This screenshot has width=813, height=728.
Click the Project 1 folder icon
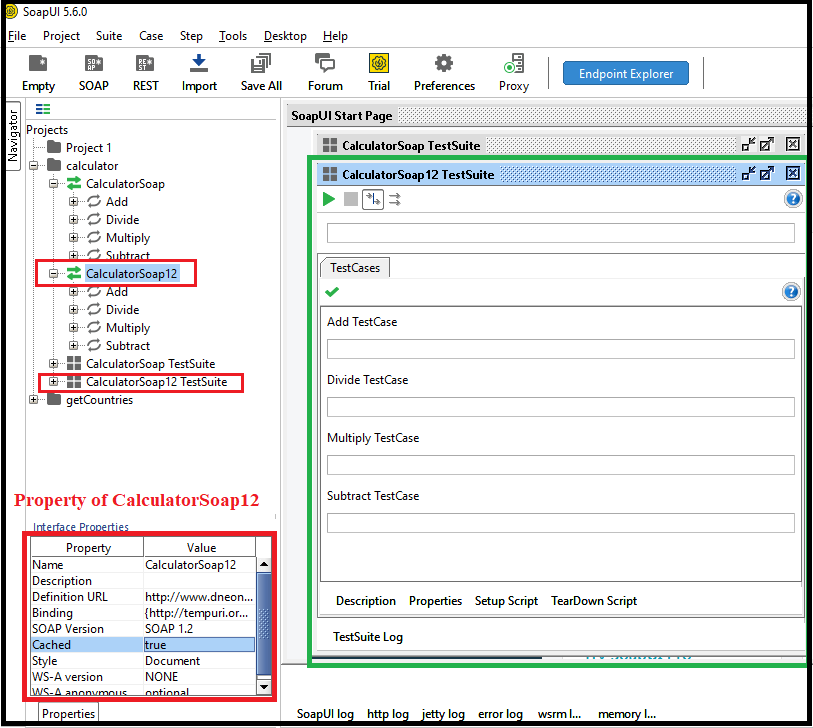(x=54, y=147)
